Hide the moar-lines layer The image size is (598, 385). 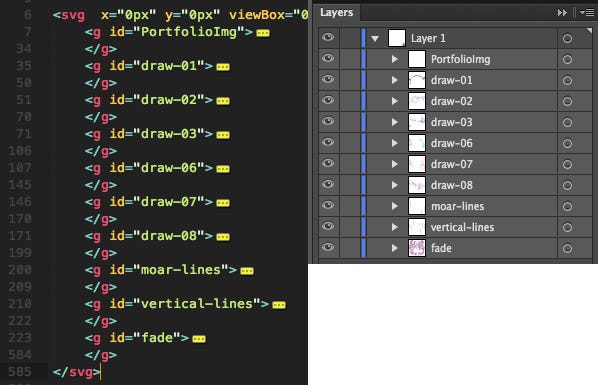328,205
